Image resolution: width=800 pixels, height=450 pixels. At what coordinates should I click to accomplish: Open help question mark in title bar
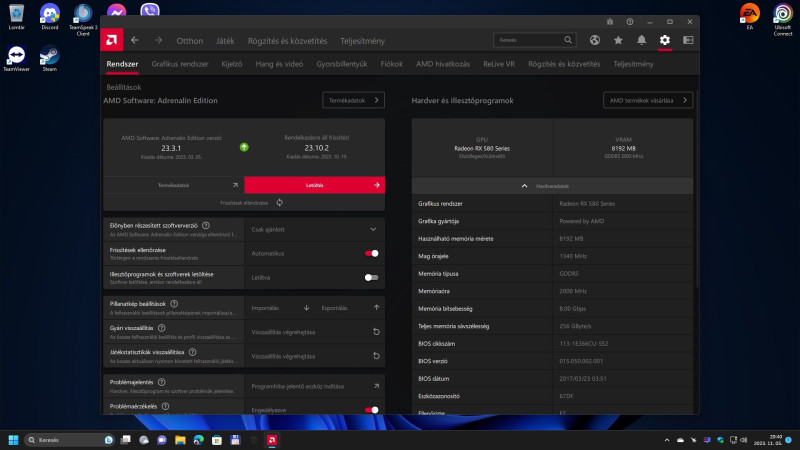point(630,22)
